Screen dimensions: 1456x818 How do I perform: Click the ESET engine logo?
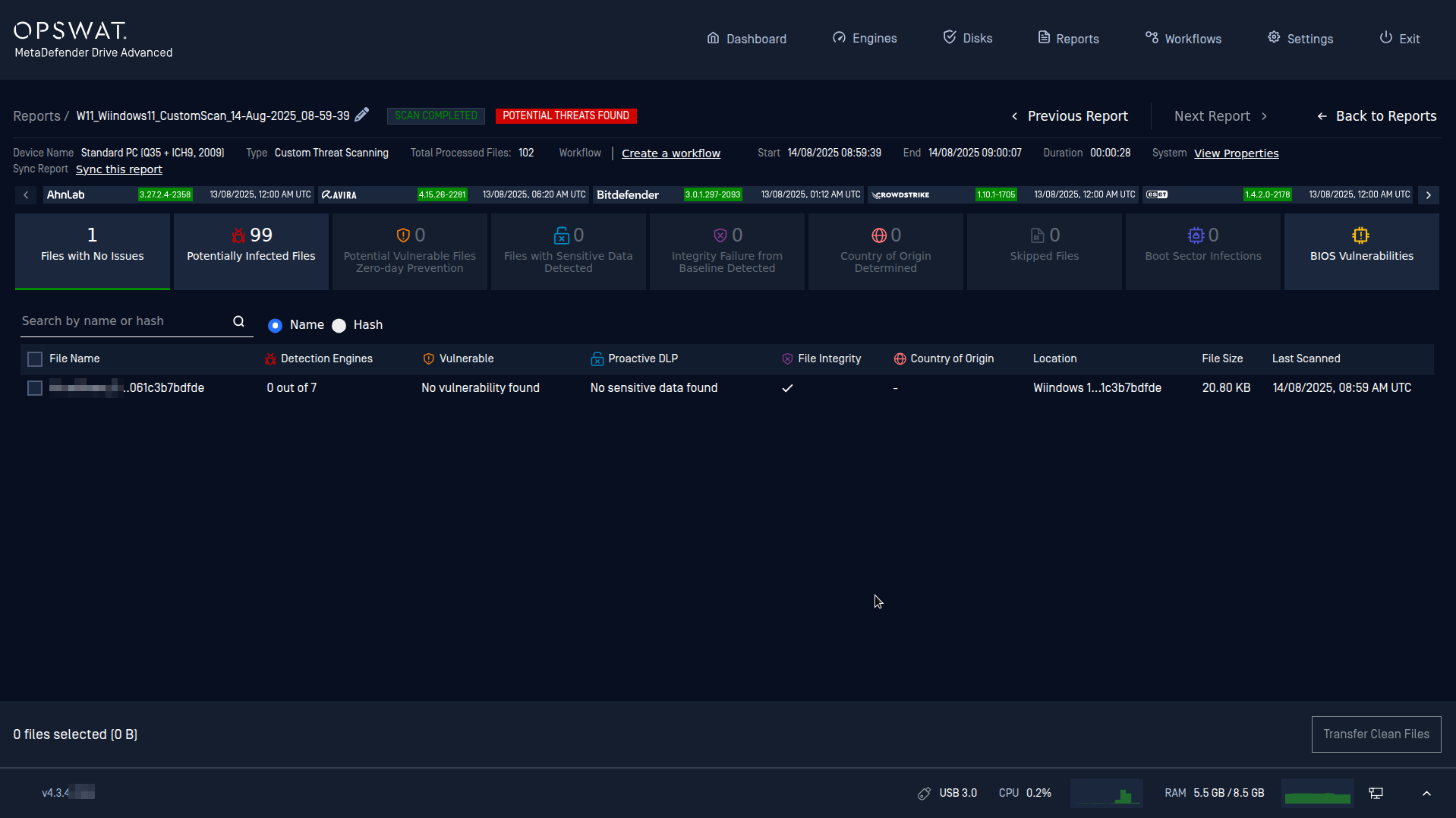coord(1157,195)
